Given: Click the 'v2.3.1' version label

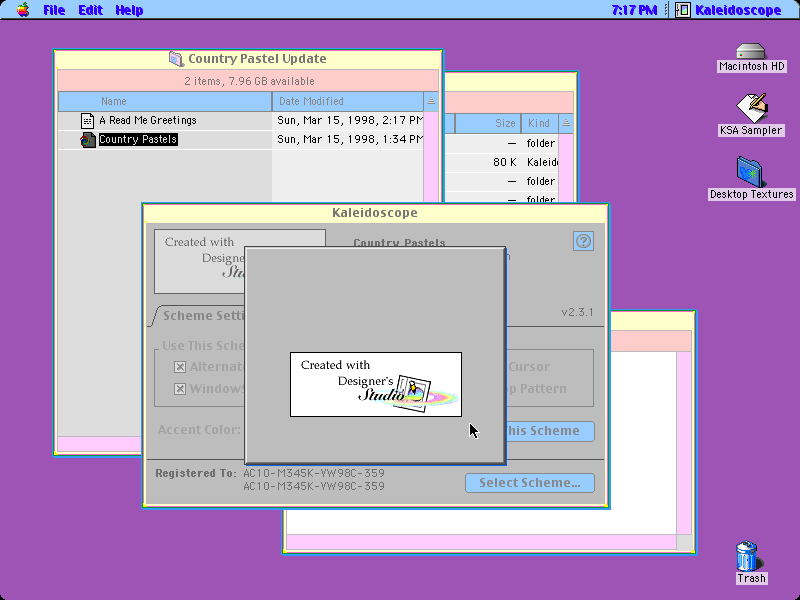Looking at the screenshot, I should tap(577, 312).
